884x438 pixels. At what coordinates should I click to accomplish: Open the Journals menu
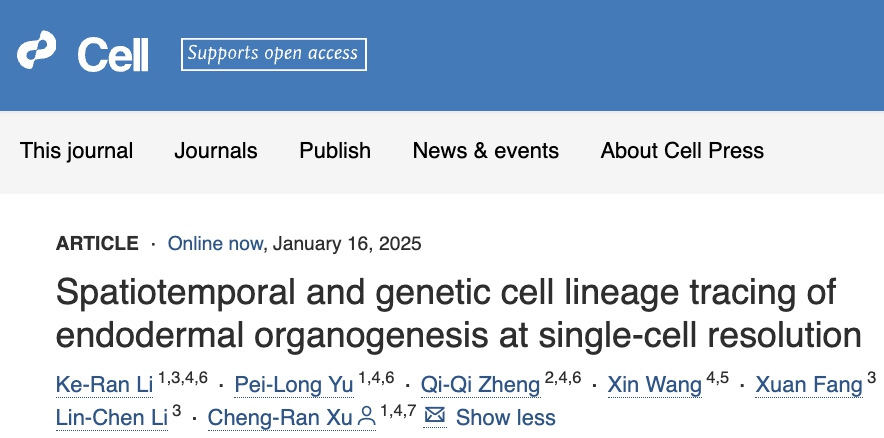pyautogui.click(x=215, y=151)
